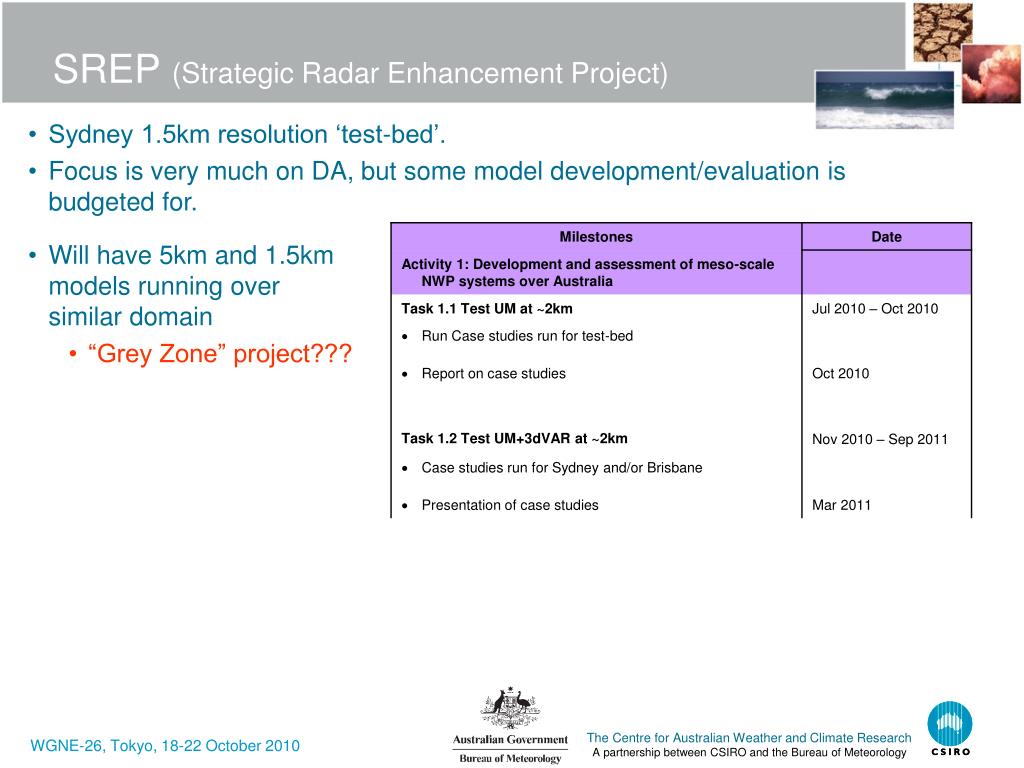Viewport: 1024px width, 768px height.
Task: Select the ocean wave photo thumbnail
Action: click(884, 99)
